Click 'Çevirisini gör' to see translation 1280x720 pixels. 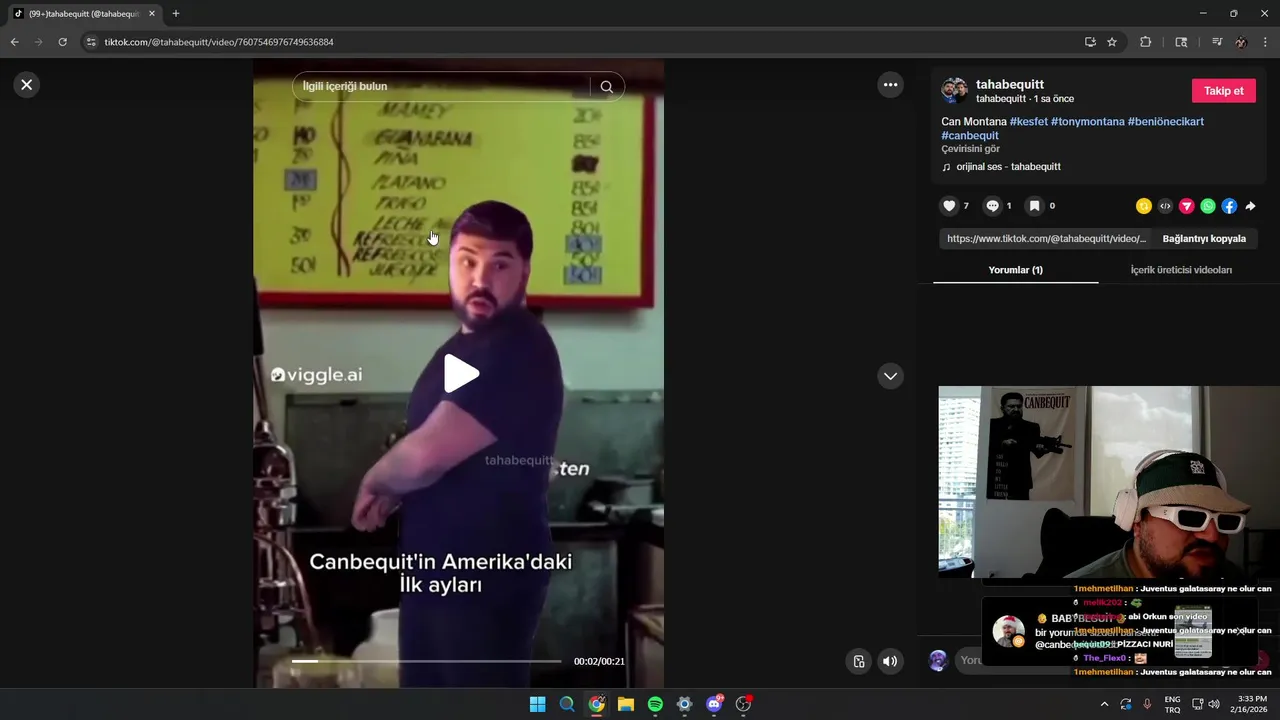[970, 149]
